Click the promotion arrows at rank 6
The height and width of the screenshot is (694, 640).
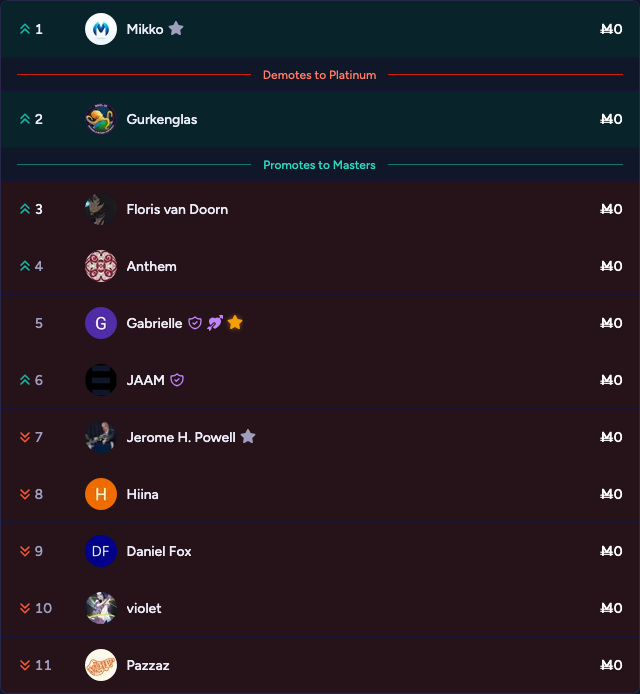pyautogui.click(x=25, y=380)
